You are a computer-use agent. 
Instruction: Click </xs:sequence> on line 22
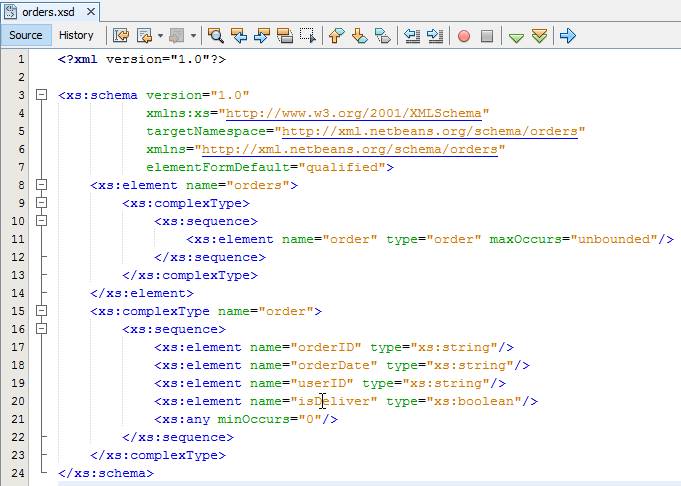click(x=178, y=437)
